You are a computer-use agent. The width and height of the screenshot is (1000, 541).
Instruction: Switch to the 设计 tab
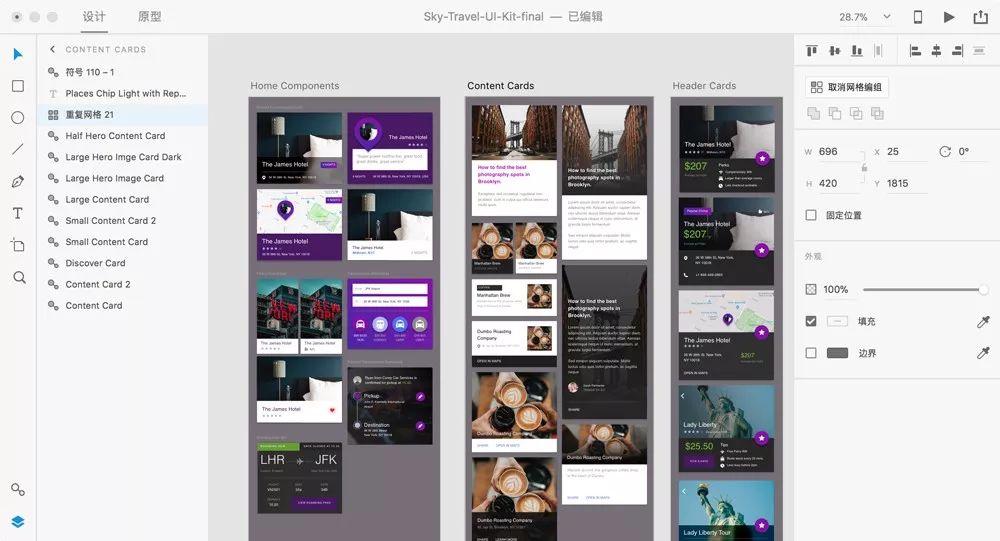(x=94, y=17)
